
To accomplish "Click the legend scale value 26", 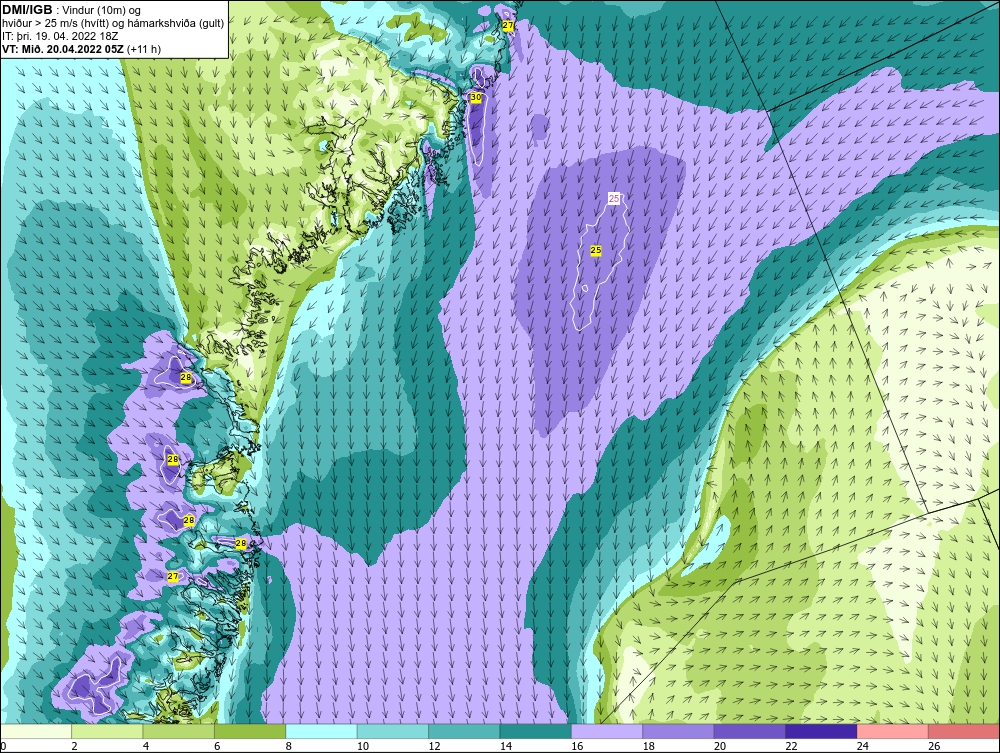I will point(934,746).
